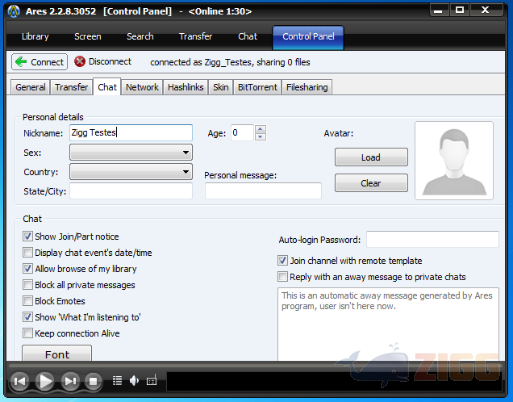
Task: Click the Load avatar button
Action: pos(371,157)
